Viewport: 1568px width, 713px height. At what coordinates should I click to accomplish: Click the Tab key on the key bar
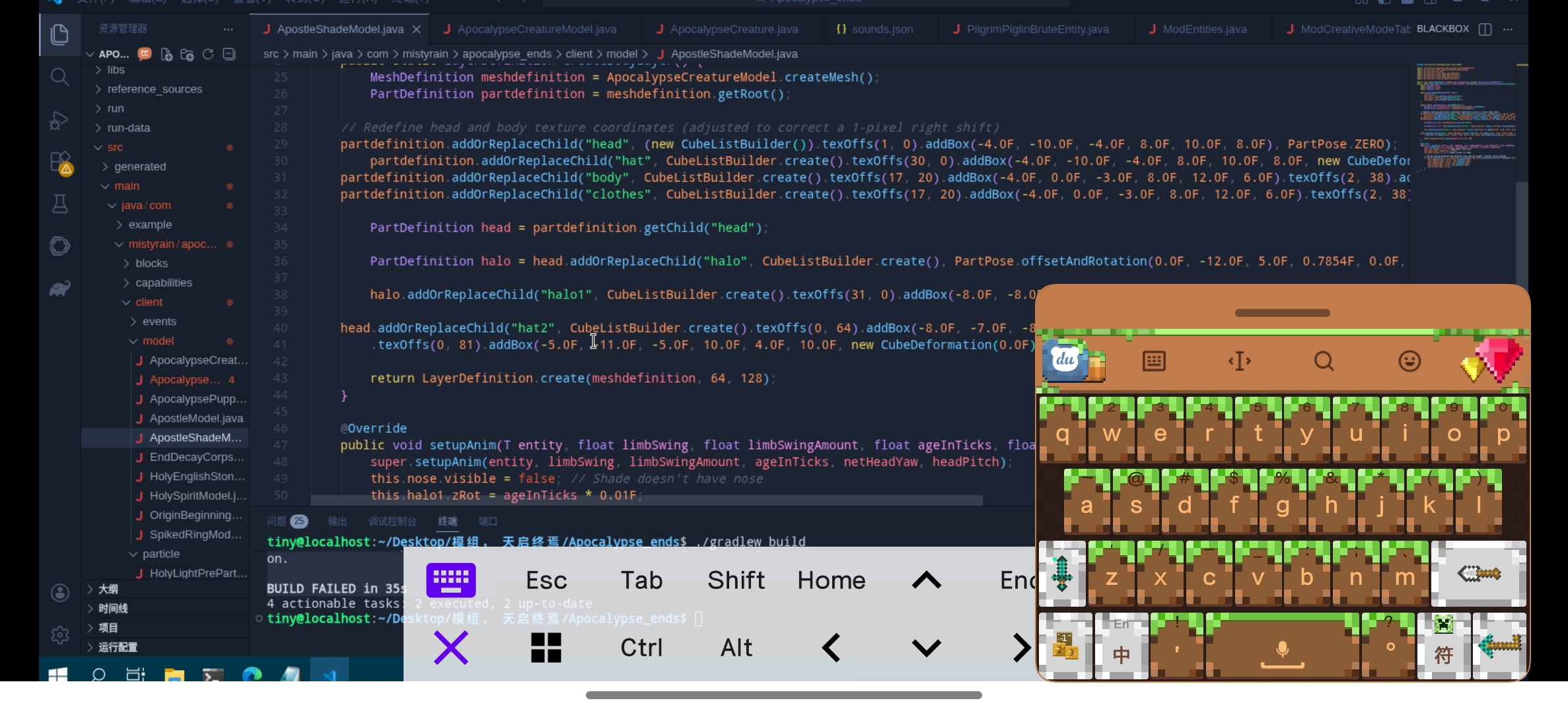pos(641,580)
